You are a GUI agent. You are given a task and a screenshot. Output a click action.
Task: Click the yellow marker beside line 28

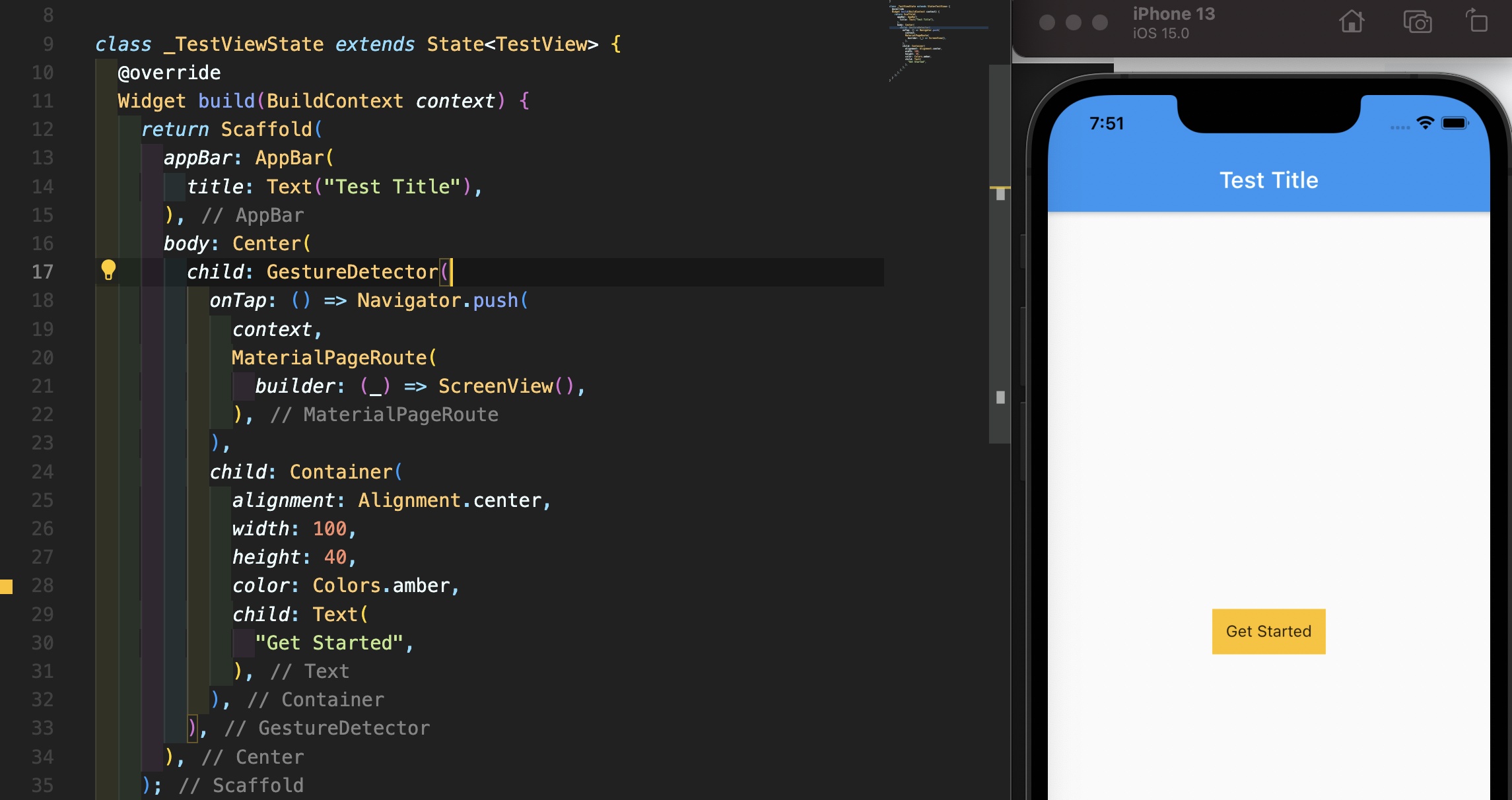coord(7,586)
